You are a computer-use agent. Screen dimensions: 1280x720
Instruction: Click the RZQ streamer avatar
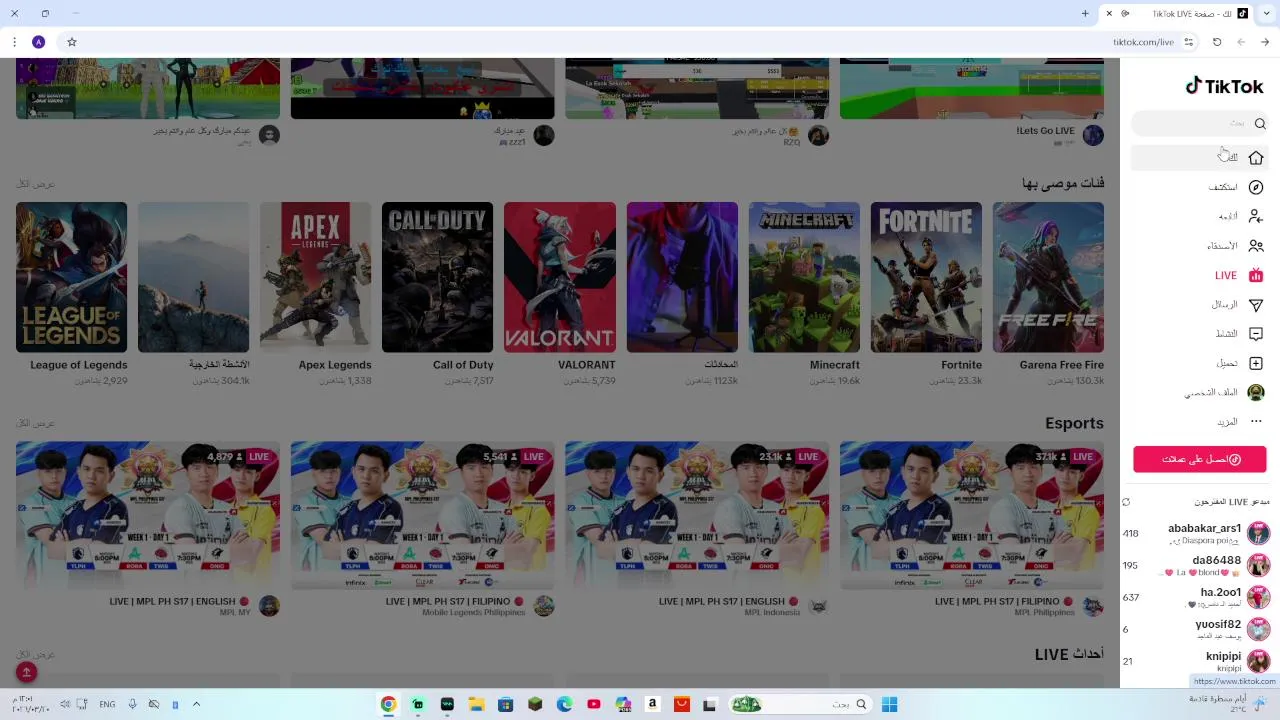pos(818,135)
